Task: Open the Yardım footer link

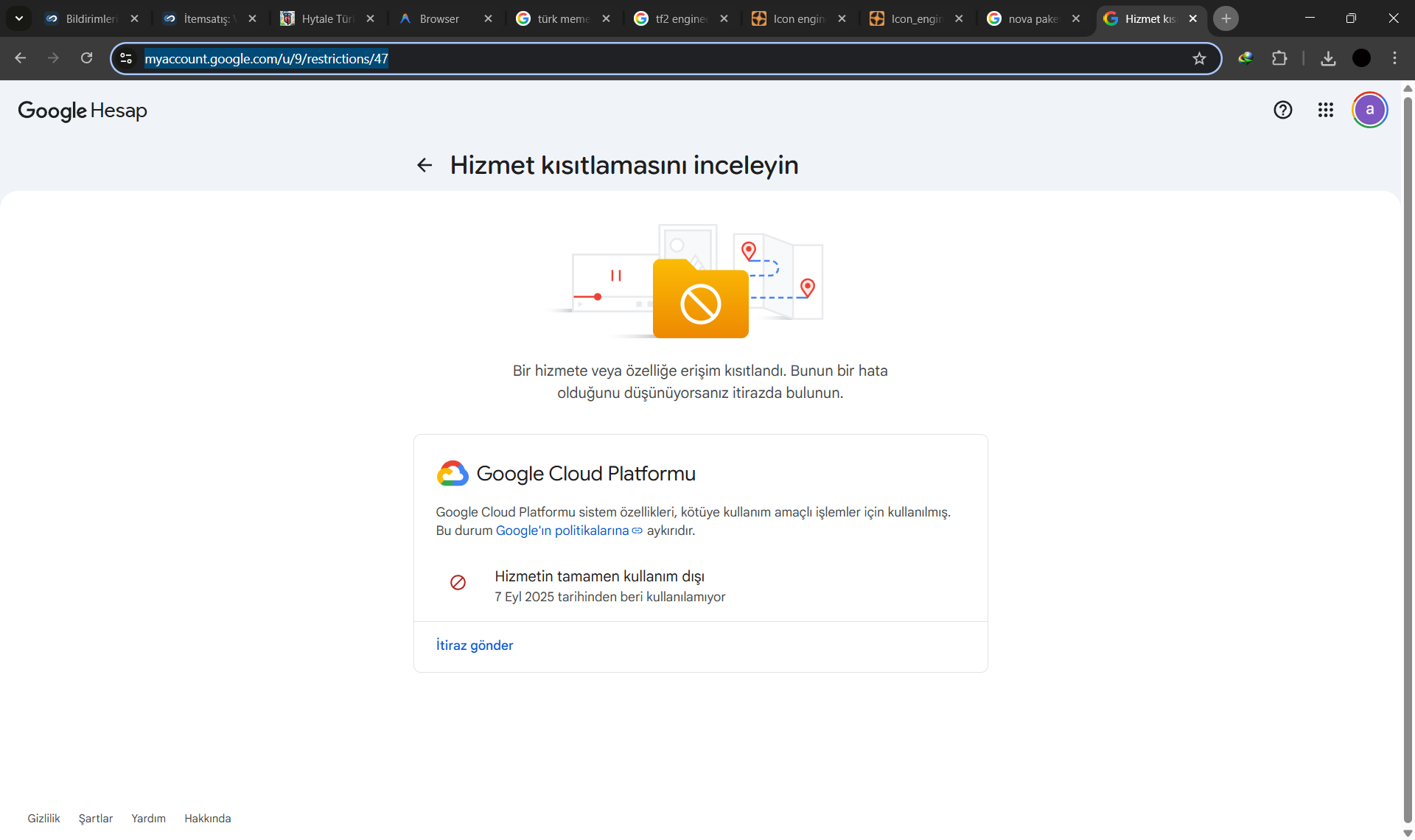Action: pos(148,819)
